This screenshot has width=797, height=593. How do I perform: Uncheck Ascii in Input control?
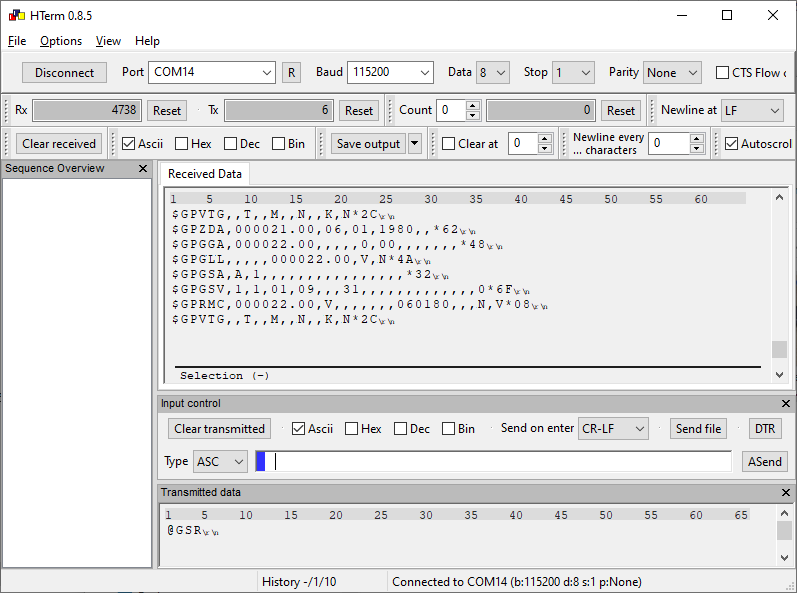(298, 429)
